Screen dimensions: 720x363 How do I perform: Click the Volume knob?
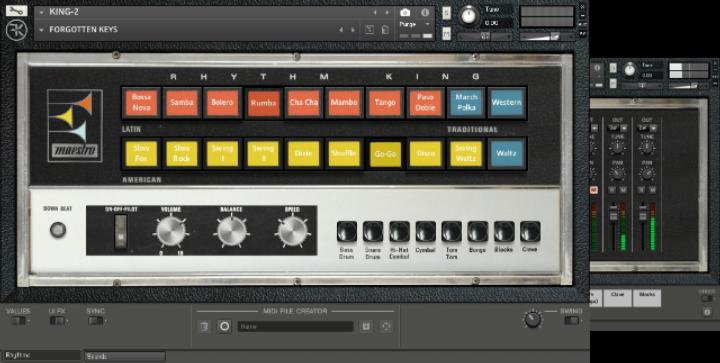tap(171, 231)
